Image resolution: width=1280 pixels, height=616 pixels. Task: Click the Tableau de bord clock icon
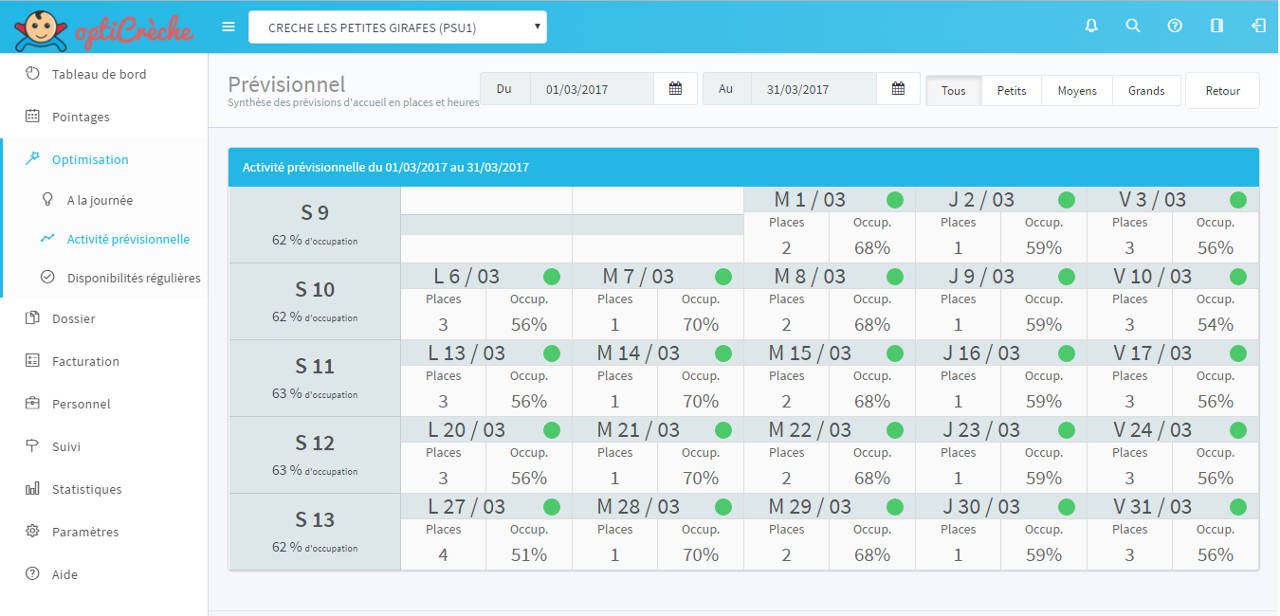(x=32, y=73)
